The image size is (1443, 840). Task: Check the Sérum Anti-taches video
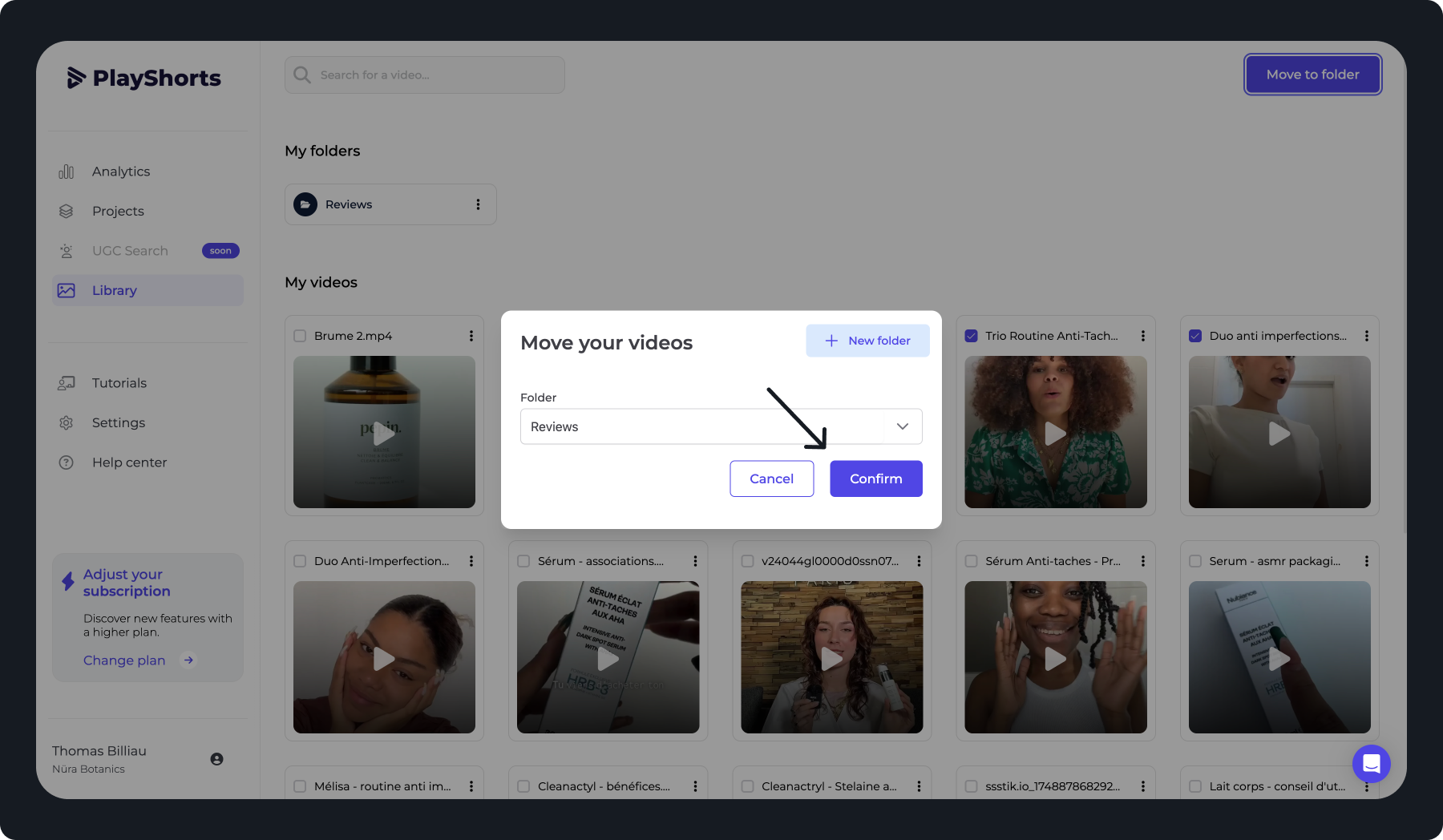click(971, 561)
